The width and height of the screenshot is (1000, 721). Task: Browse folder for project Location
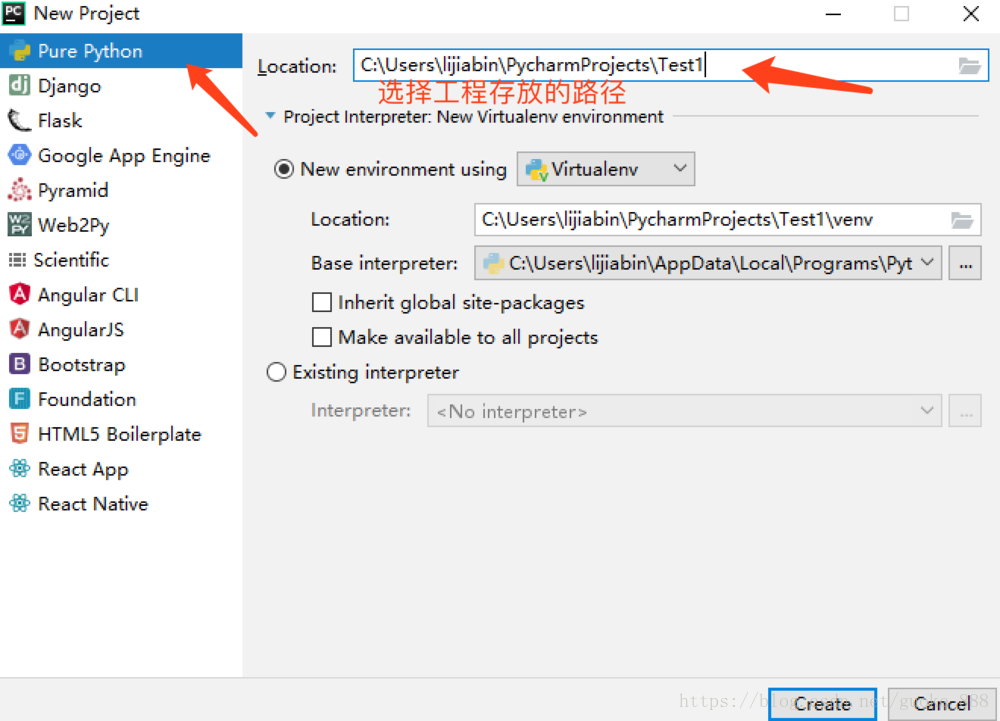click(x=969, y=65)
